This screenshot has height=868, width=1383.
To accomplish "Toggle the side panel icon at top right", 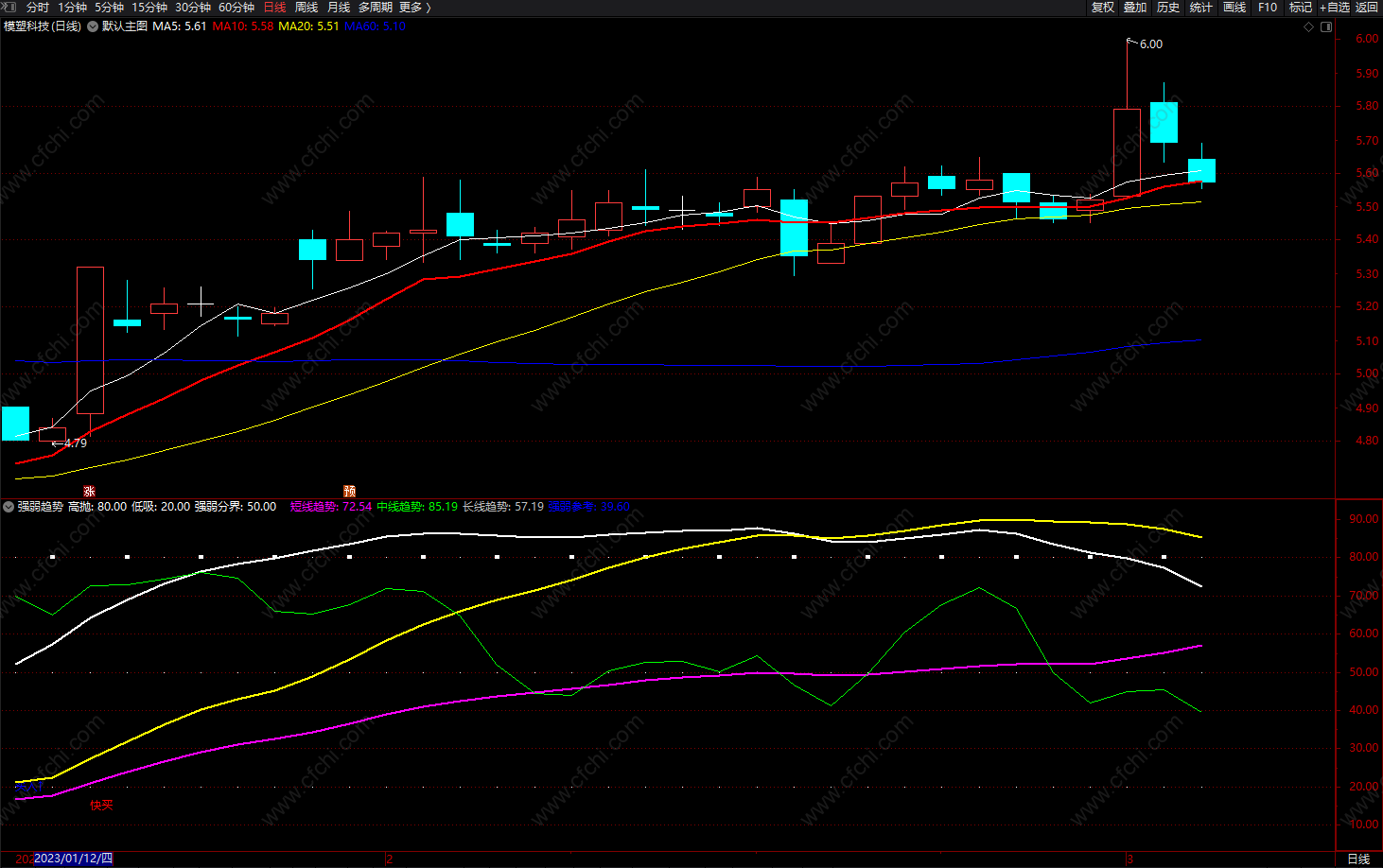I will coord(1326,27).
